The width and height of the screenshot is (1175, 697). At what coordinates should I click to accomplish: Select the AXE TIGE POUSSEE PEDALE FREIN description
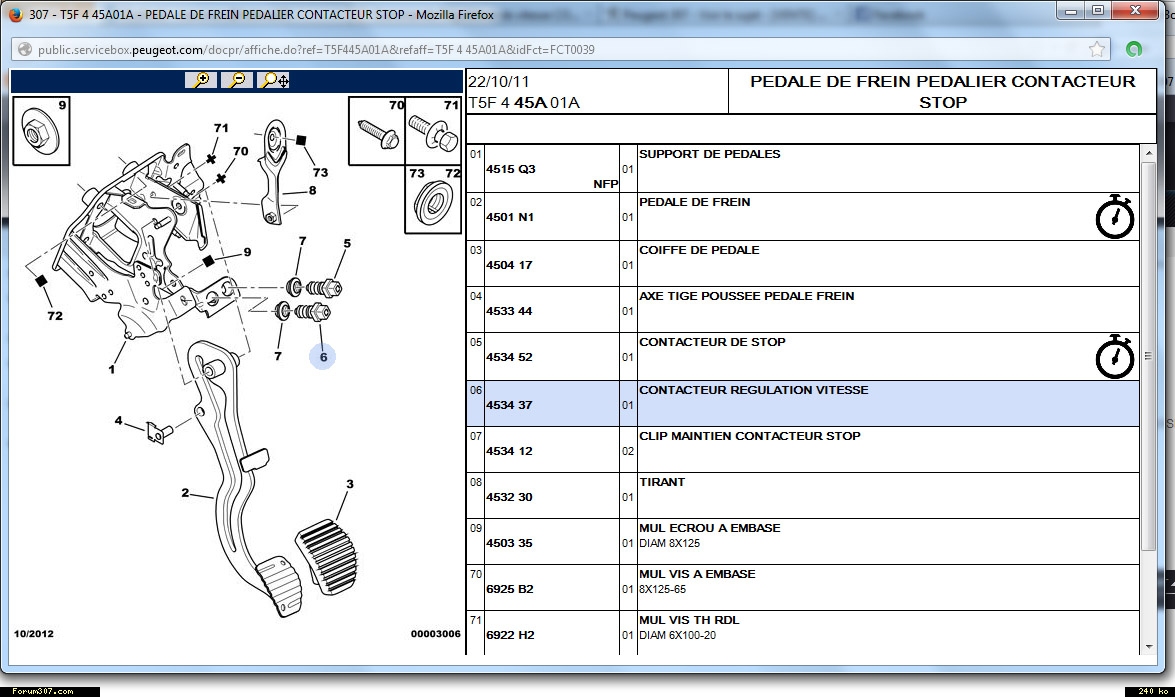pos(746,296)
